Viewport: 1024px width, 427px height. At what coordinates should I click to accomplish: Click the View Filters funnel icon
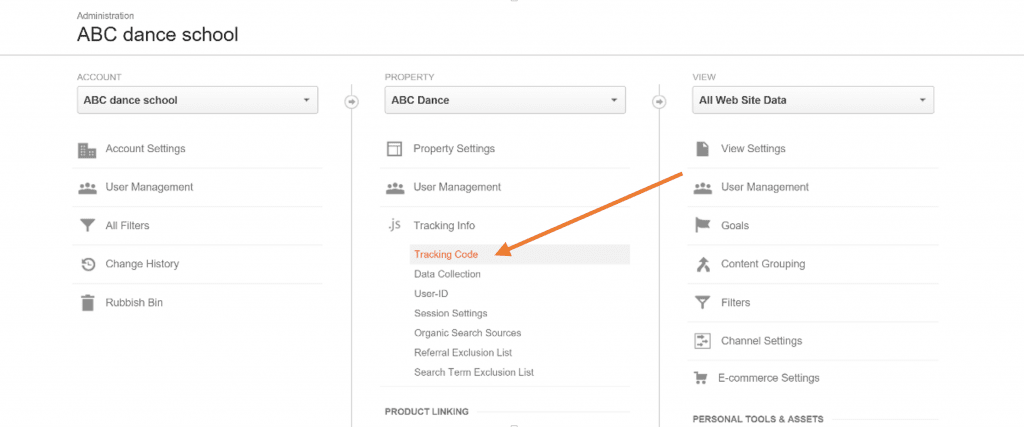click(702, 303)
